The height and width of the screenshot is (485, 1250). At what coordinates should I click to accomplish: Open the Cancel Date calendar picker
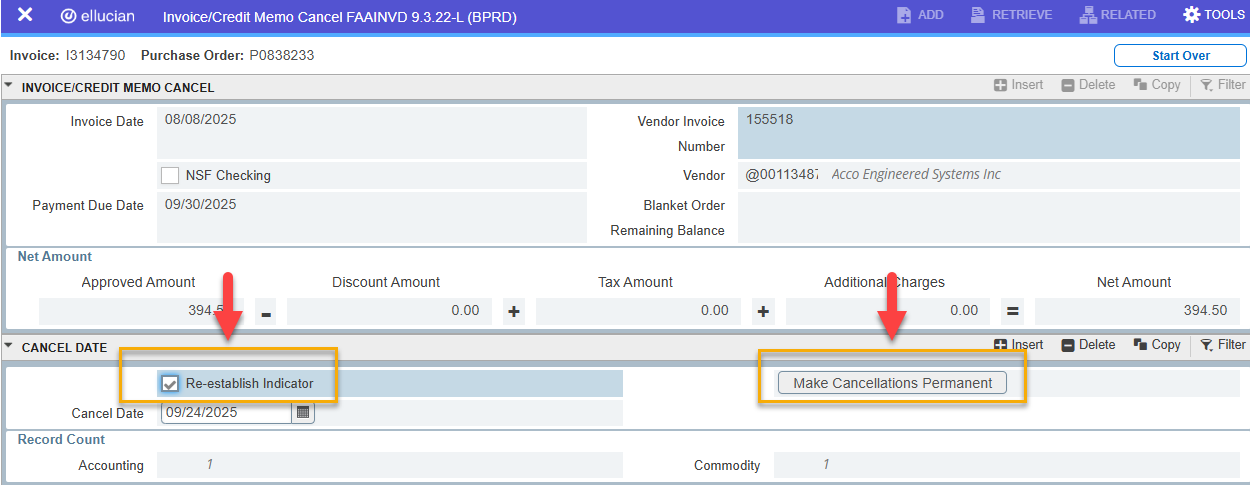pyautogui.click(x=303, y=412)
